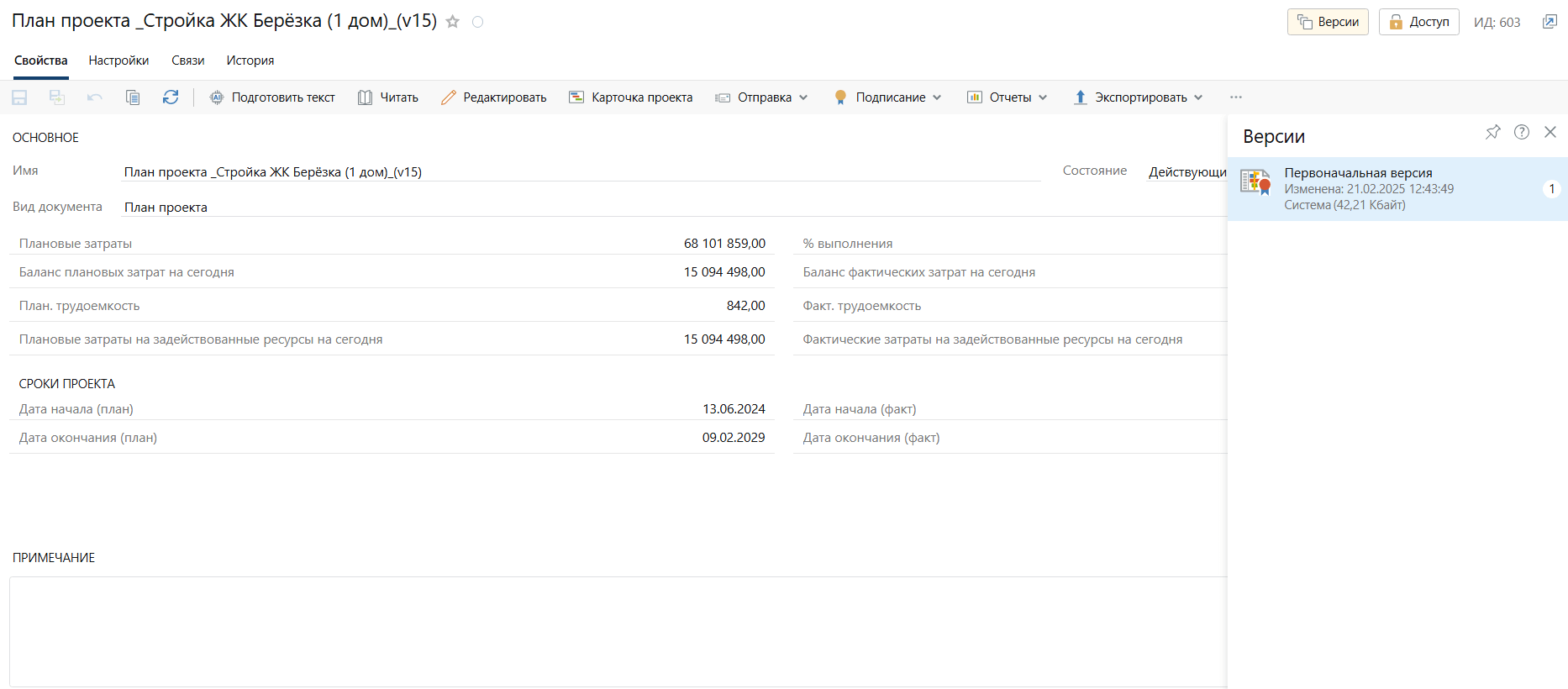Pin the Versions panel
This screenshot has height=689, width=1568.
[x=1492, y=133]
